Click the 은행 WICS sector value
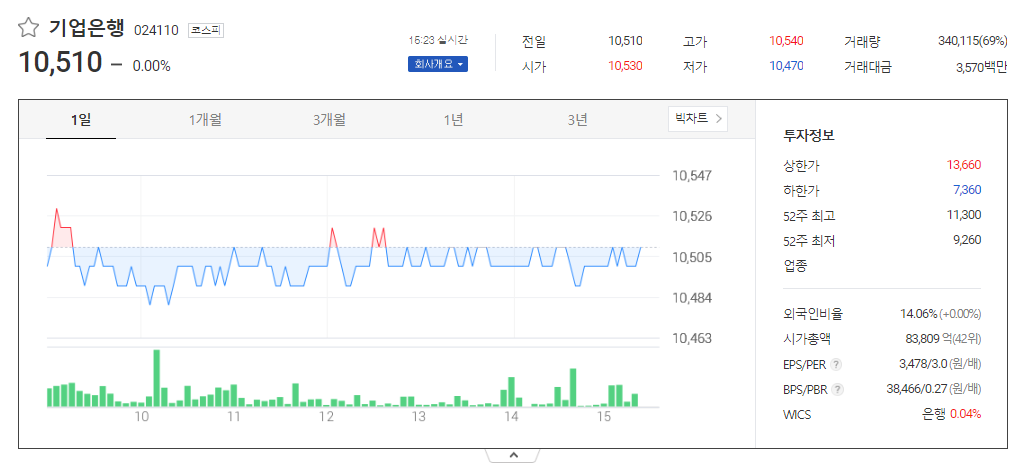This screenshot has width=1029, height=472. (x=934, y=414)
